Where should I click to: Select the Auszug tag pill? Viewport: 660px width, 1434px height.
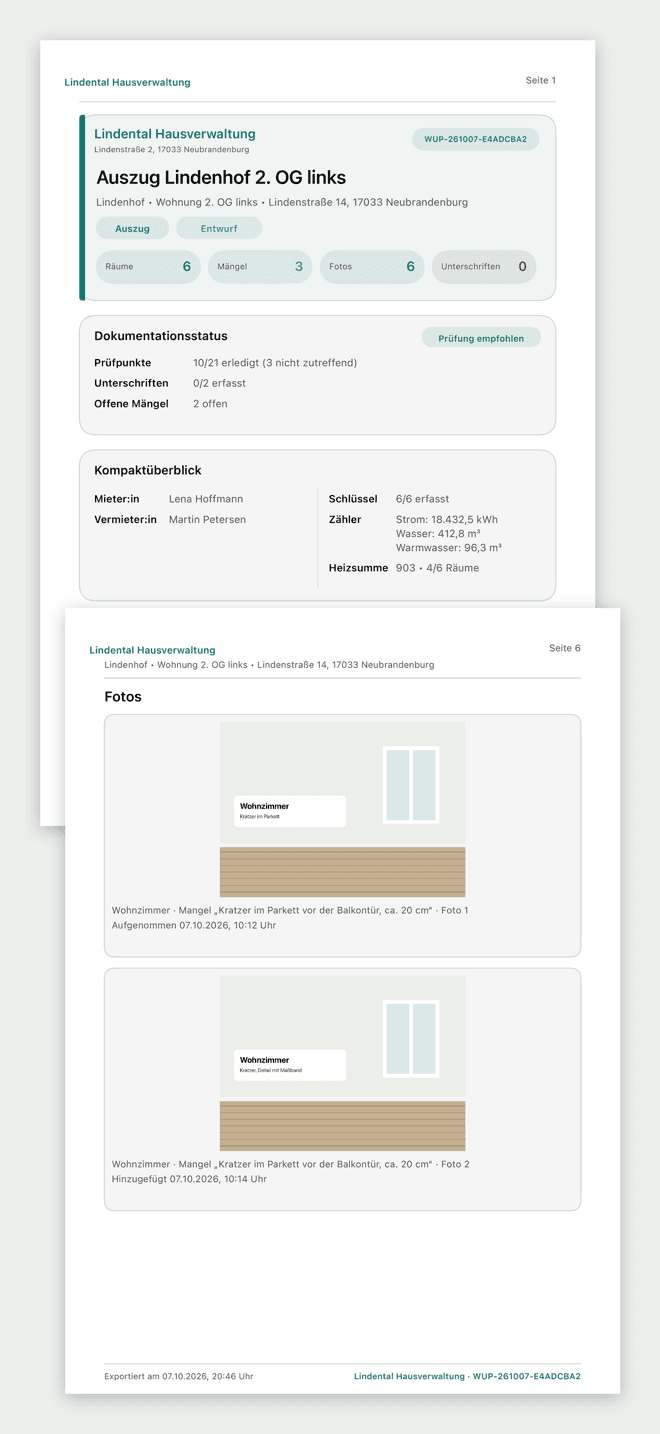(x=132, y=228)
